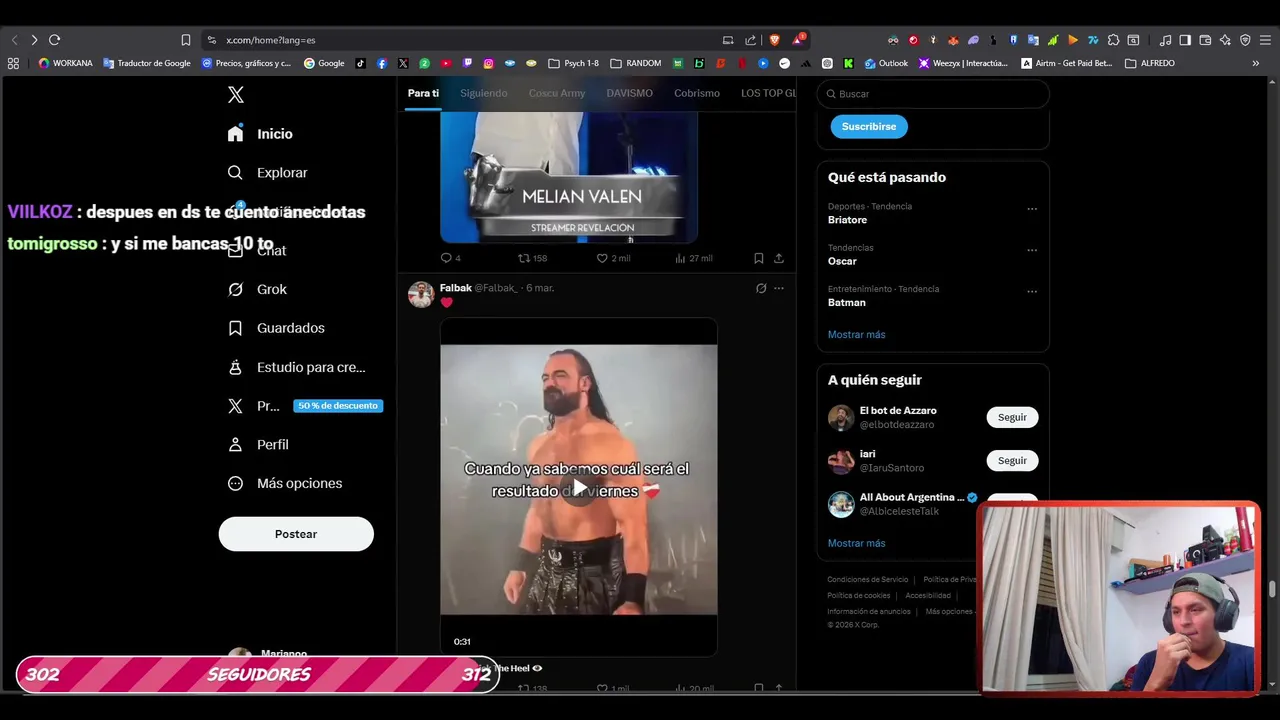Go to Inicio in the sidebar
This screenshot has height=720, width=1280.
[260, 134]
